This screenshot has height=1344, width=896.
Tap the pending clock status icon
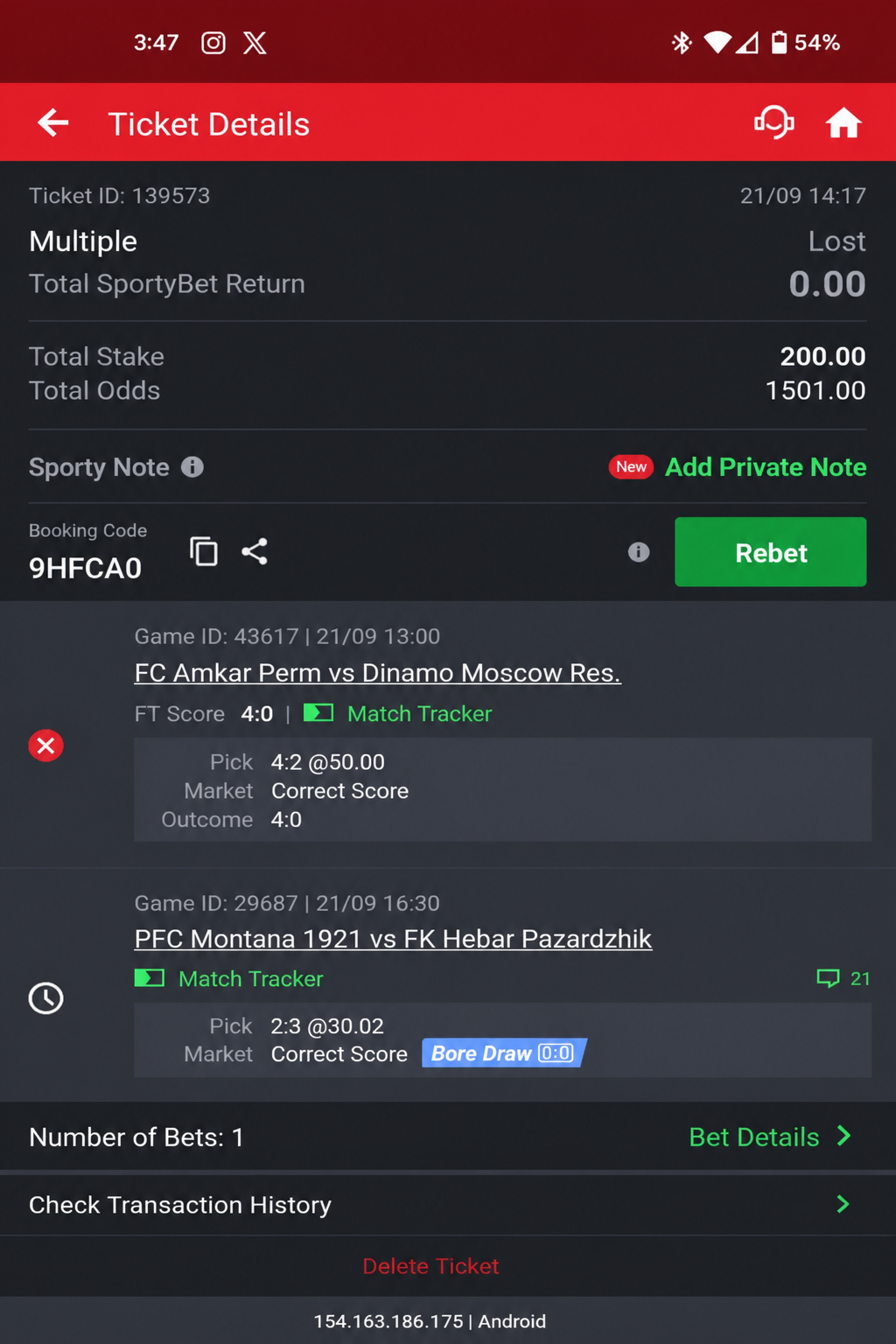[46, 998]
